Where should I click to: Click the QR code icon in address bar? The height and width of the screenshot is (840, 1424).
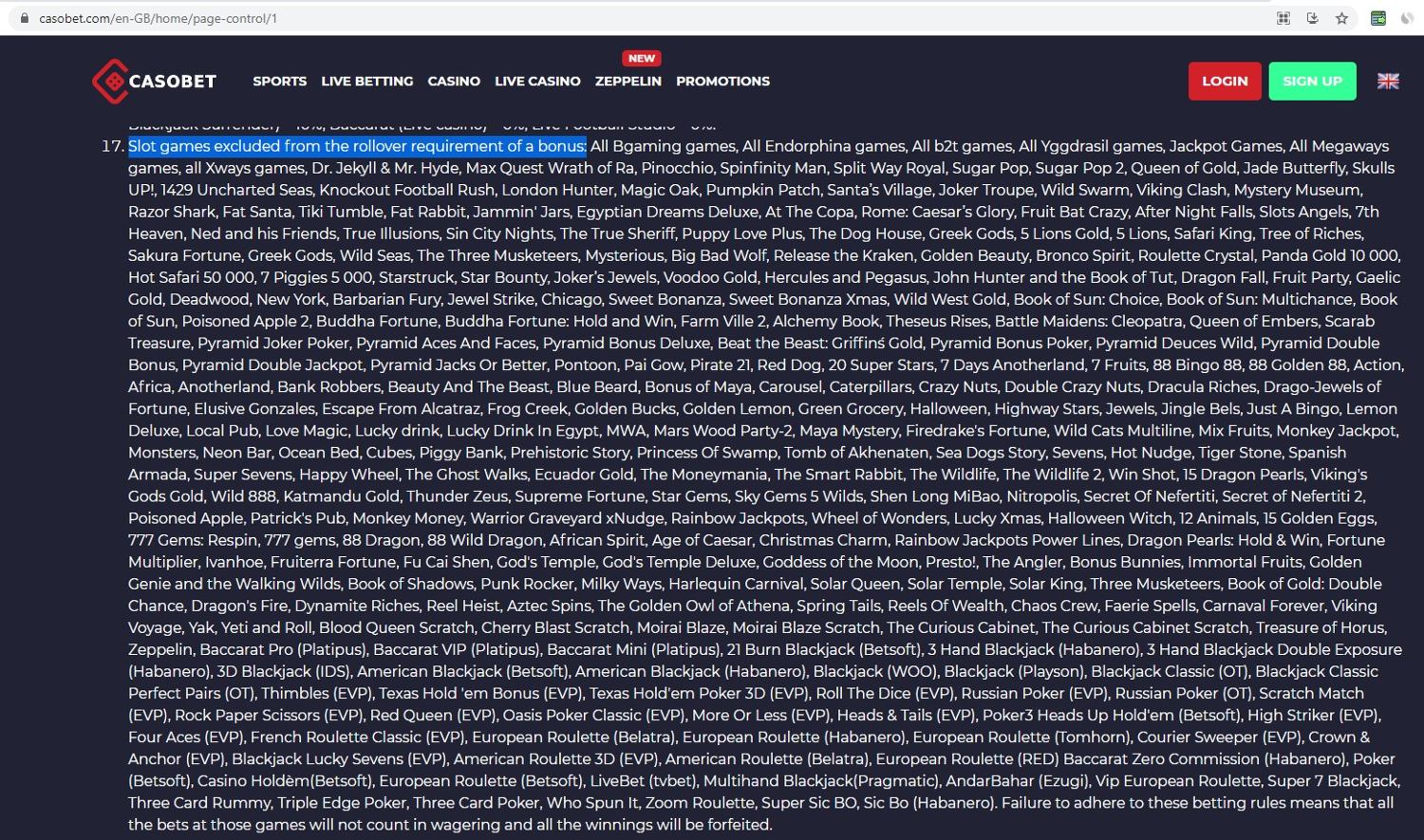pos(1283,18)
